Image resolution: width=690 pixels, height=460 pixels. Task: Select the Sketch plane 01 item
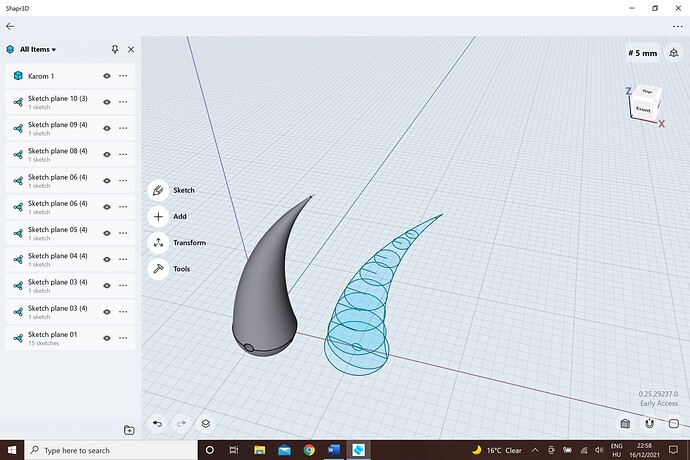coord(70,338)
